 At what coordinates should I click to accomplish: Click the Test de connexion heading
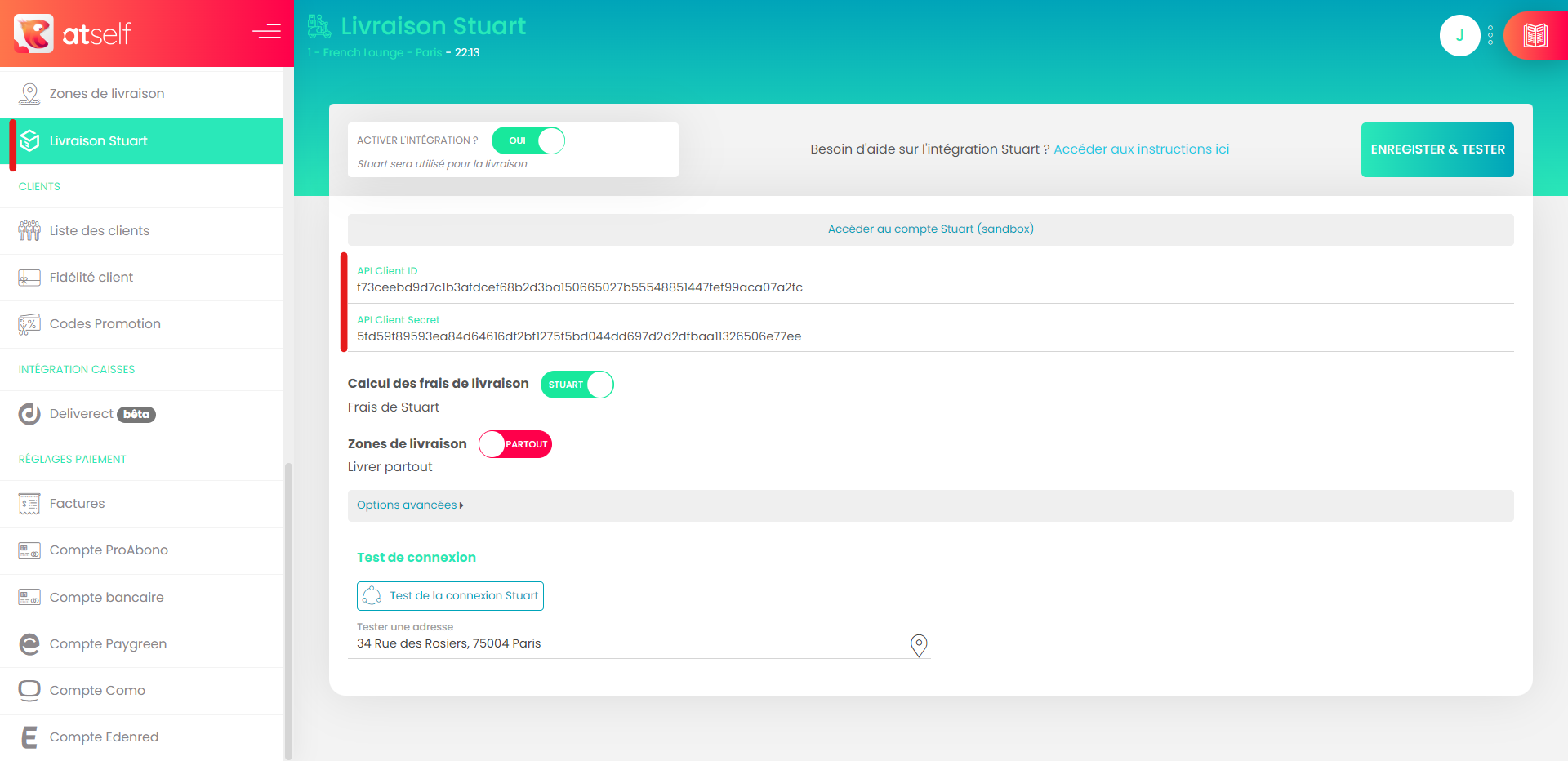point(416,558)
